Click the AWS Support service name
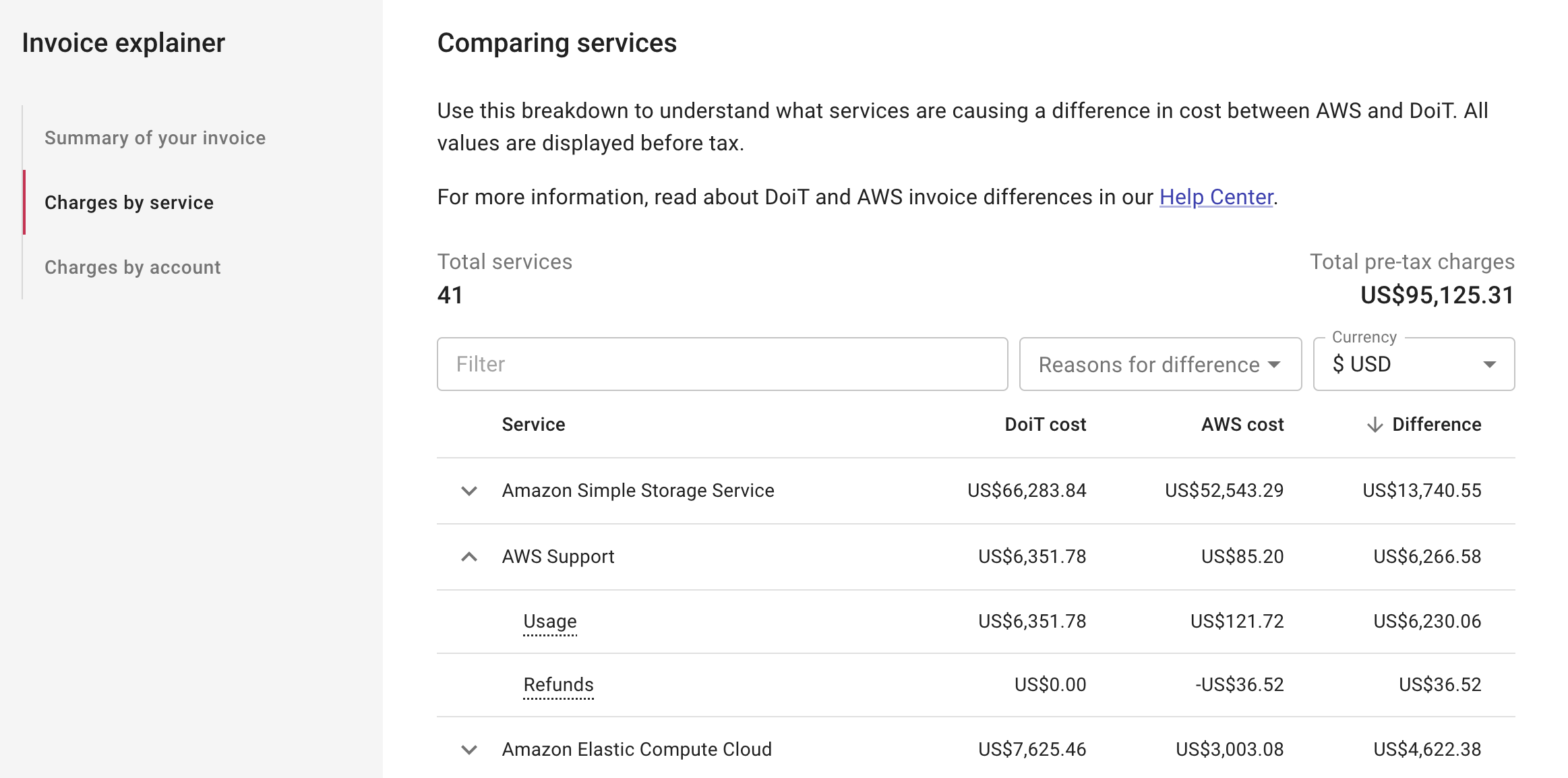1568x778 pixels. tap(557, 557)
